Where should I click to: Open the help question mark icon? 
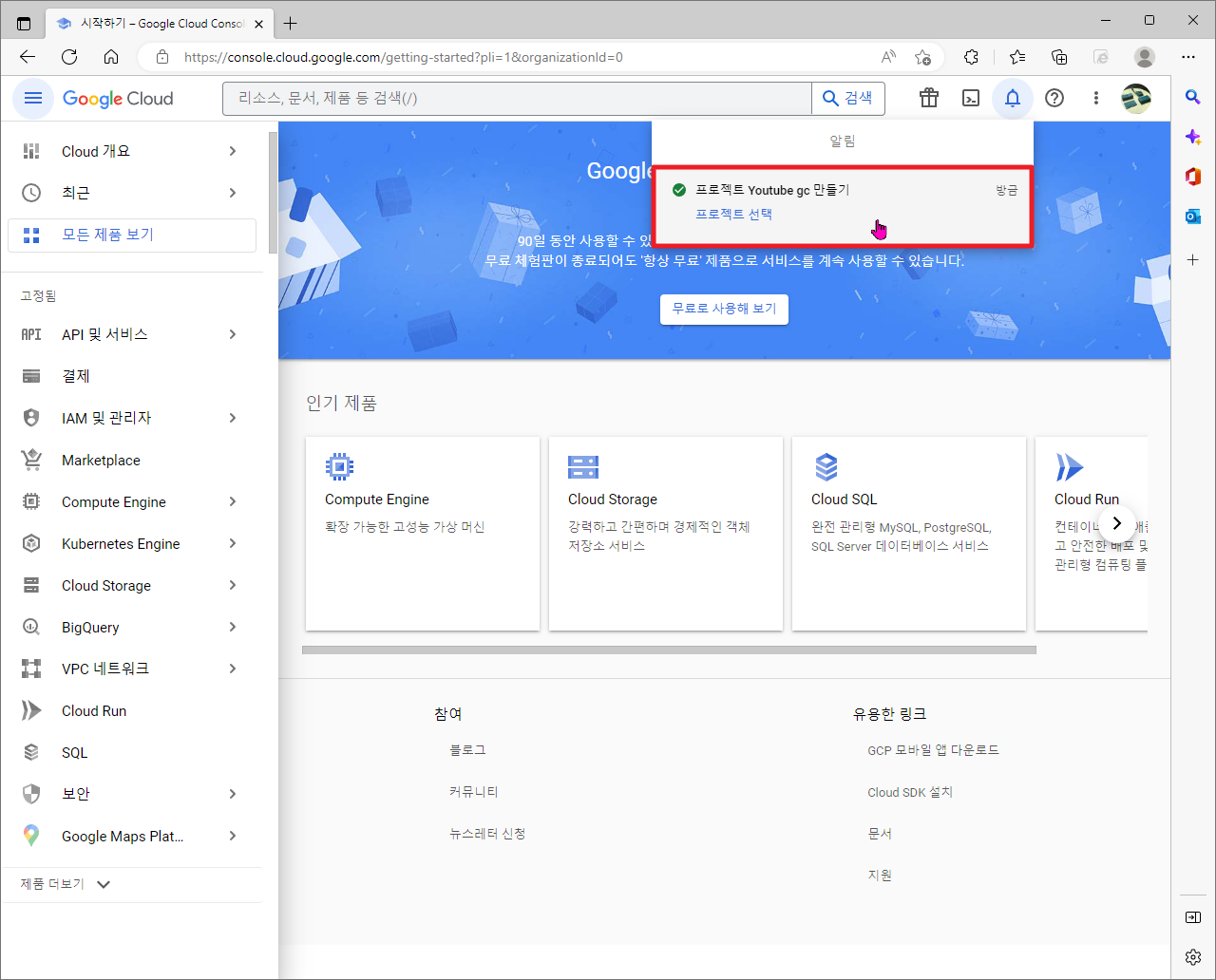(1054, 98)
